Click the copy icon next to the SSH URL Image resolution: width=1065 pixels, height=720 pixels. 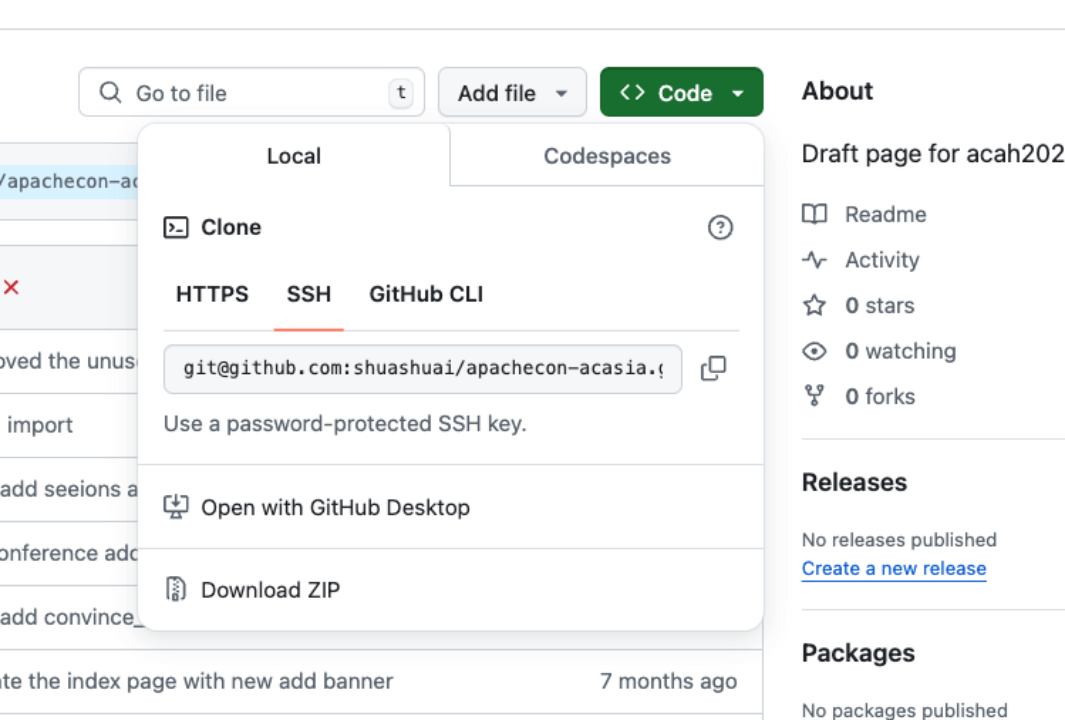pyautogui.click(x=714, y=368)
